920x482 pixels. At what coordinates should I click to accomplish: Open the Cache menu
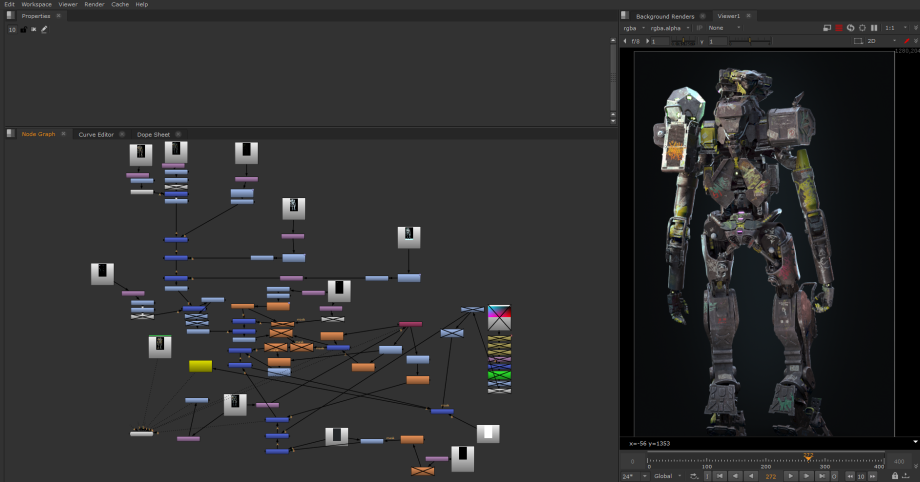tap(120, 4)
